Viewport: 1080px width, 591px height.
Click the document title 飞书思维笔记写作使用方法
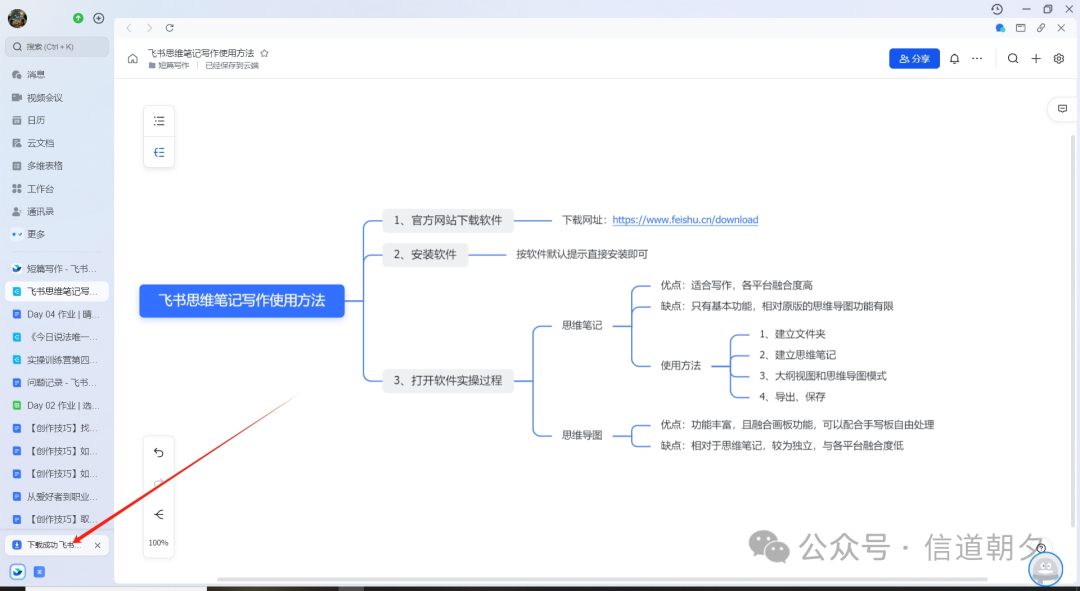coord(200,53)
